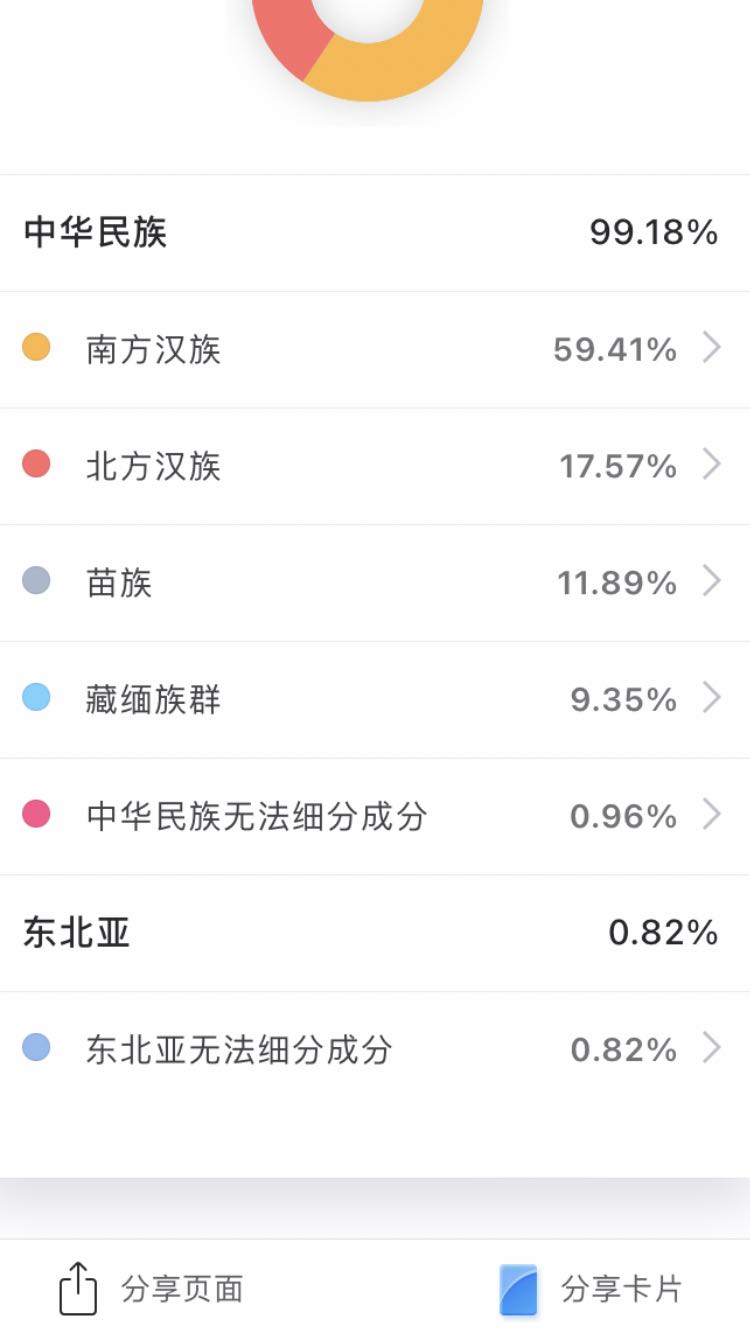Select the 东北亚 0.82% header row
The image size is (750, 1334).
[x=375, y=933]
